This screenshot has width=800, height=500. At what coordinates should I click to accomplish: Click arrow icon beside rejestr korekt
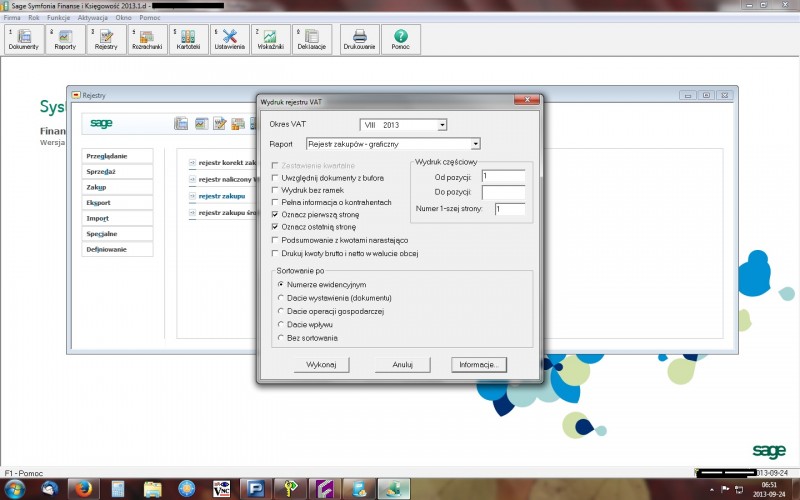tap(192, 163)
